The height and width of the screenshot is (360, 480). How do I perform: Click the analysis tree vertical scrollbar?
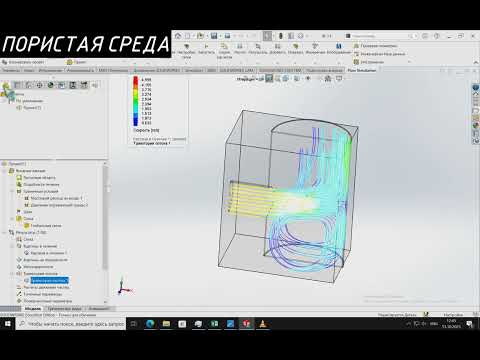[105, 217]
